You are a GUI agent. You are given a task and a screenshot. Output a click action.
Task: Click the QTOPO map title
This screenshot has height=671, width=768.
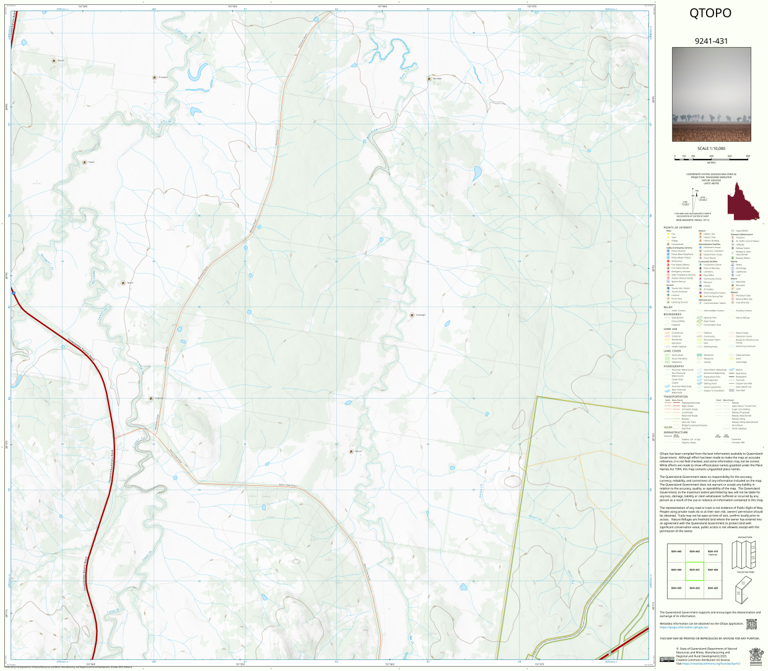(x=710, y=13)
